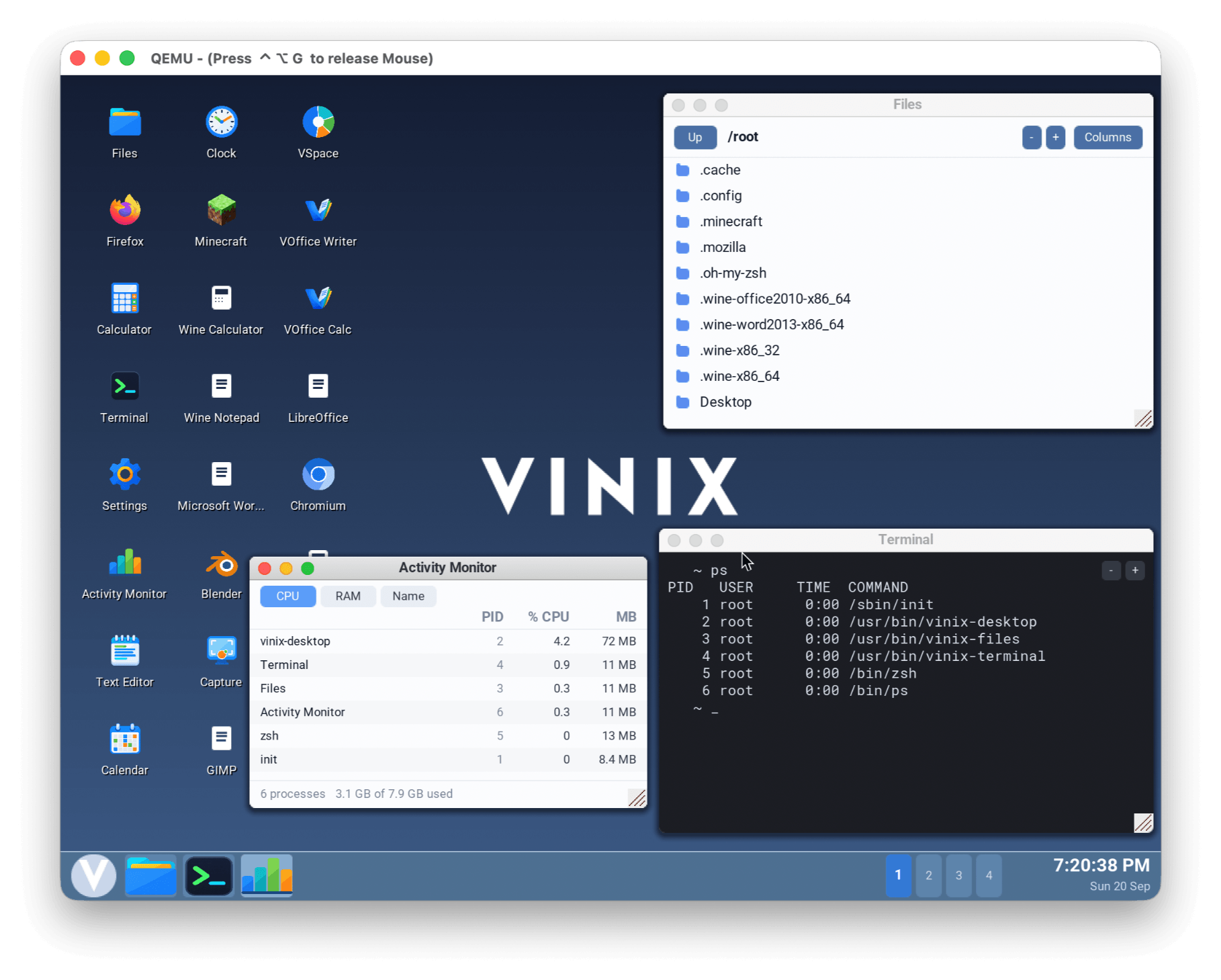Click the minus zoom button in Files
The height and width of the screenshot is (980, 1221).
(1032, 137)
